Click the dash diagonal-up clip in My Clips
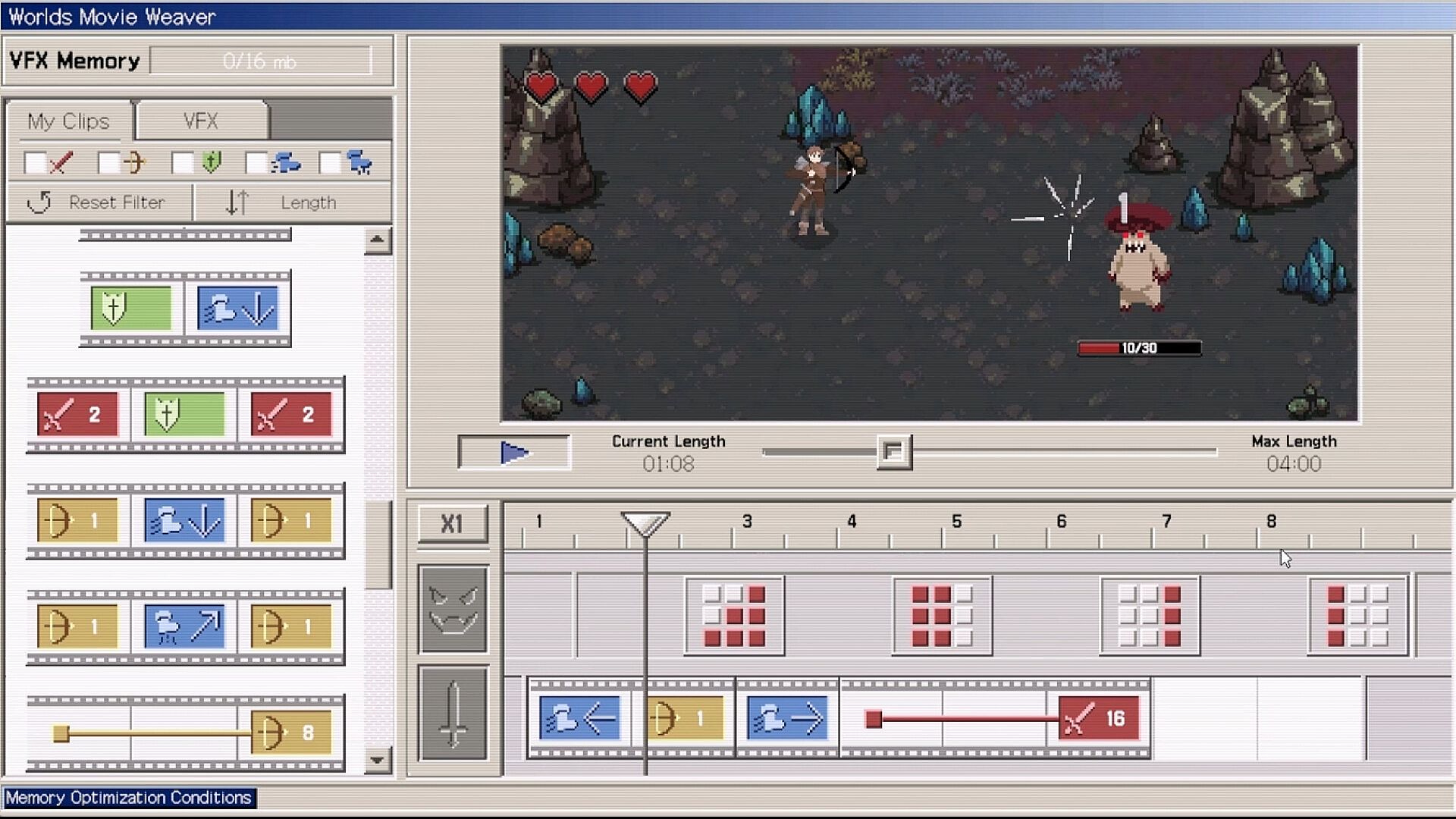The height and width of the screenshot is (819, 1456). tap(184, 626)
